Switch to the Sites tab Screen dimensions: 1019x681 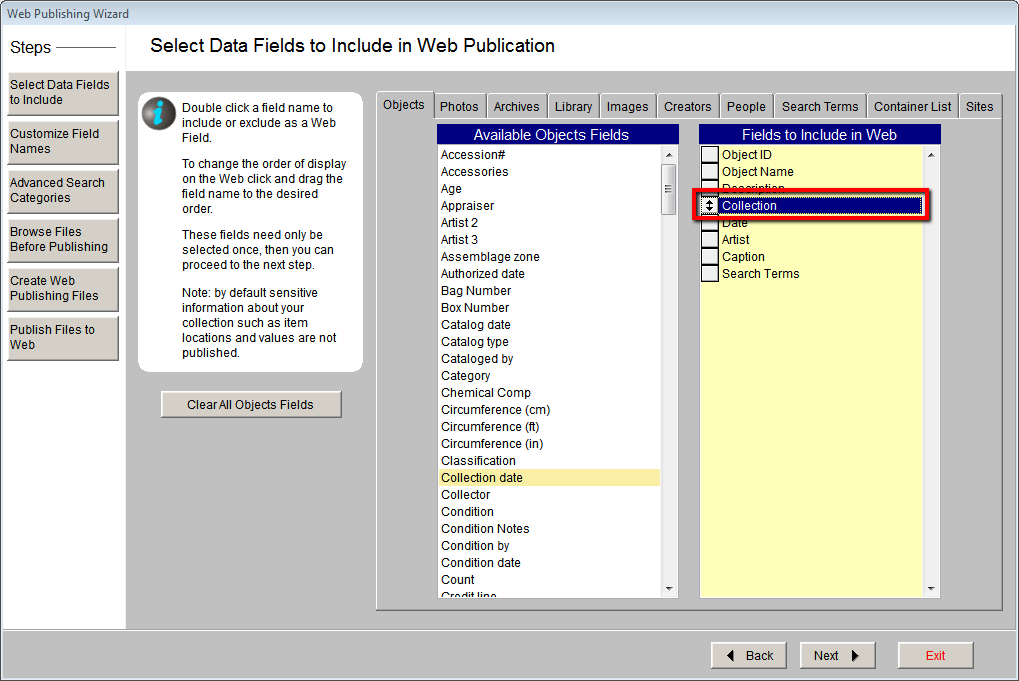(979, 107)
